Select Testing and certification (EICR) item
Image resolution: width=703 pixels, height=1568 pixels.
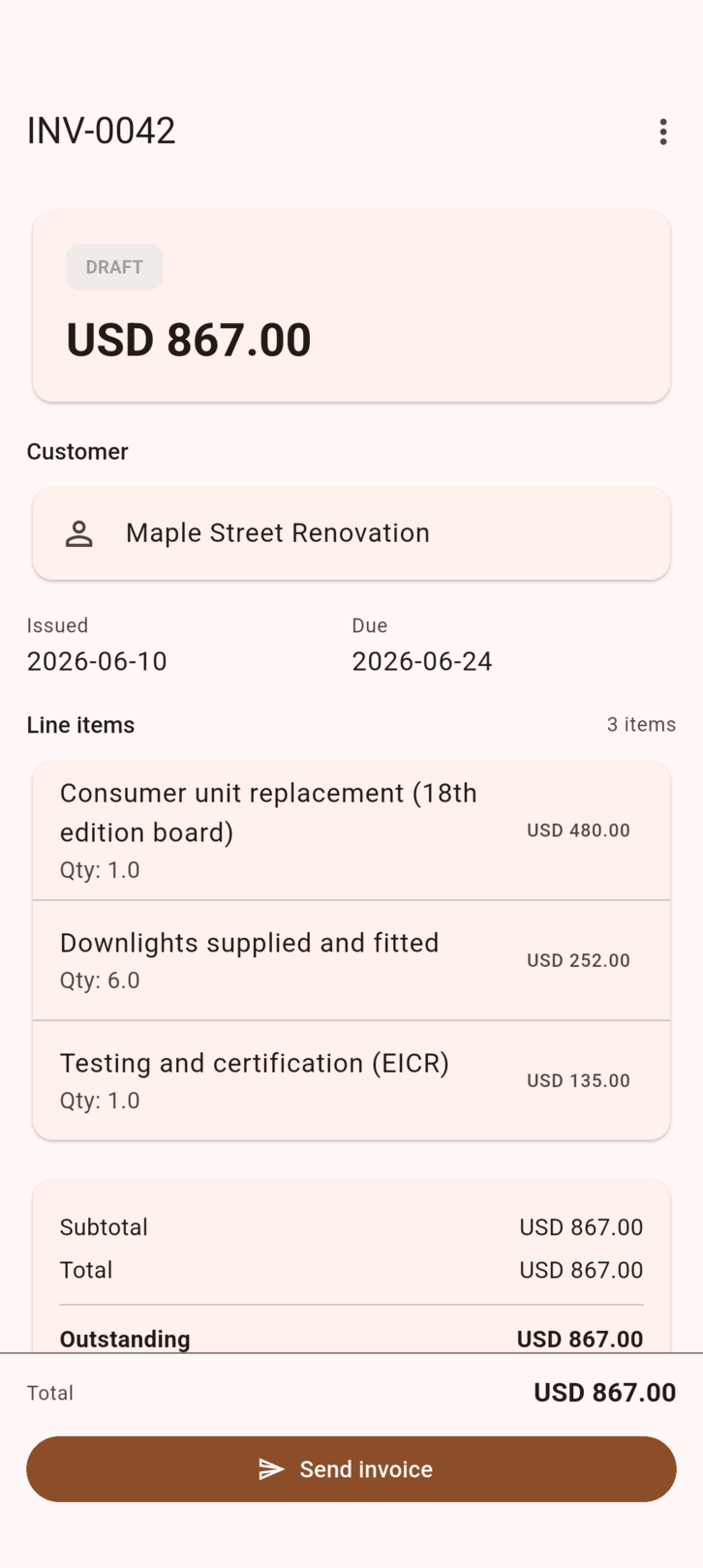point(351,1080)
